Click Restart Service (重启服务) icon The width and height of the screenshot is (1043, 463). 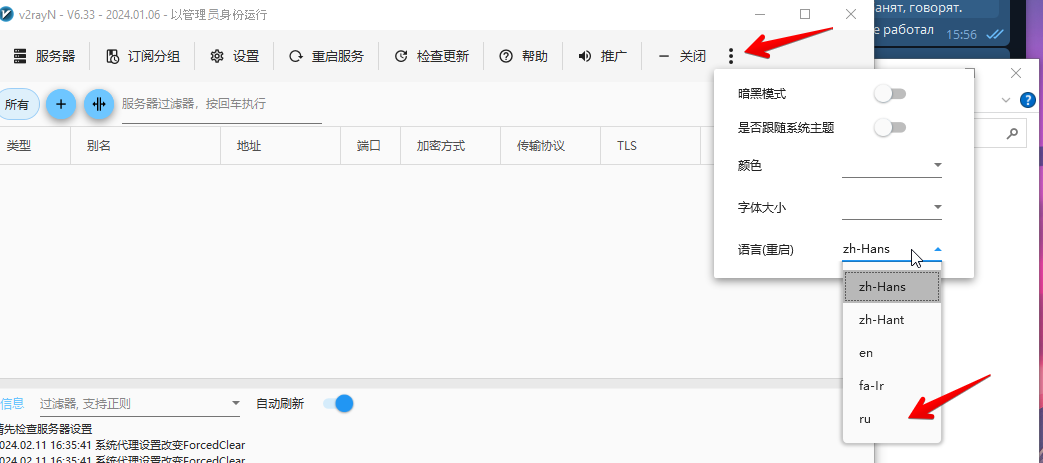pyautogui.click(x=296, y=56)
